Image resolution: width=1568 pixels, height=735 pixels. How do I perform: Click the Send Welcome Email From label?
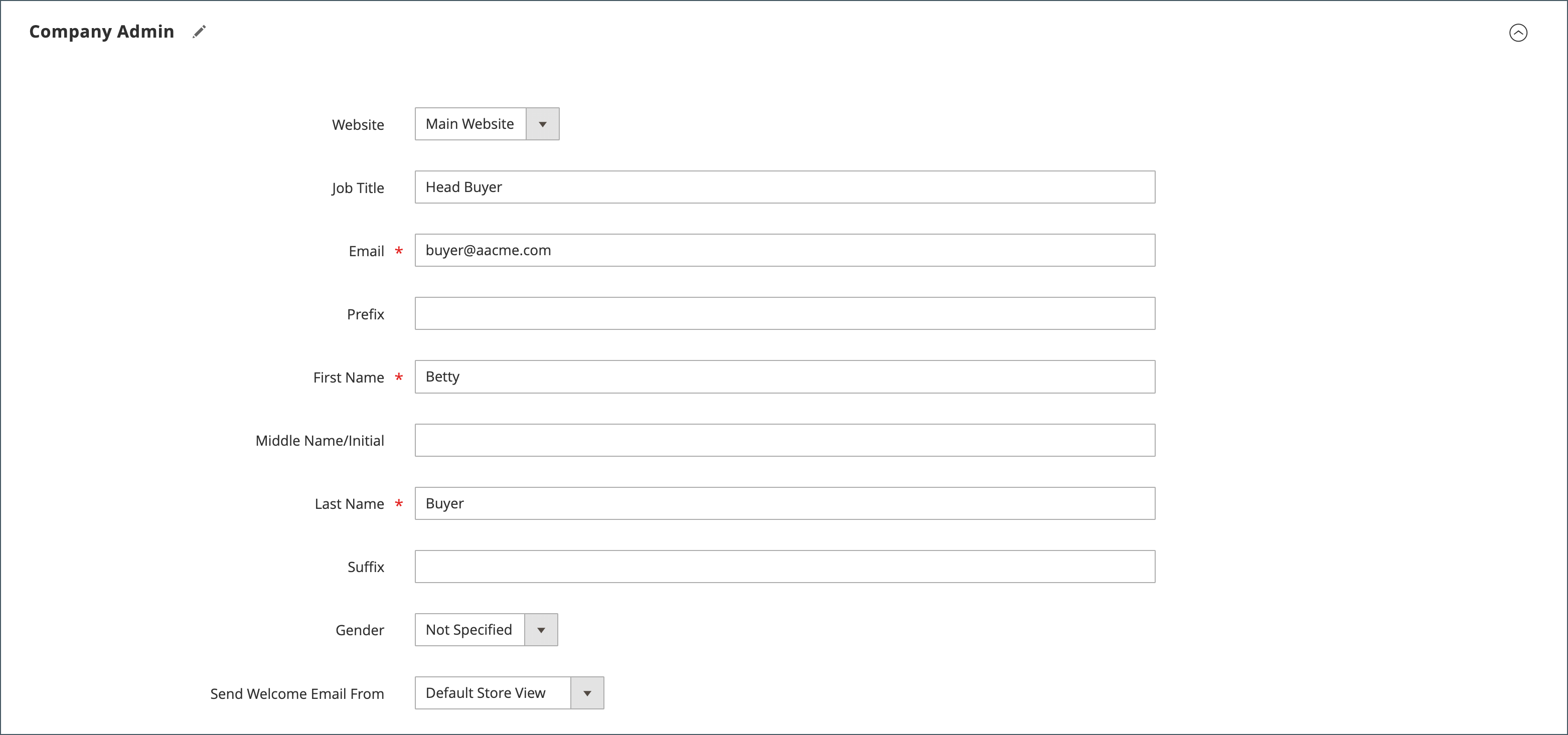(x=297, y=693)
